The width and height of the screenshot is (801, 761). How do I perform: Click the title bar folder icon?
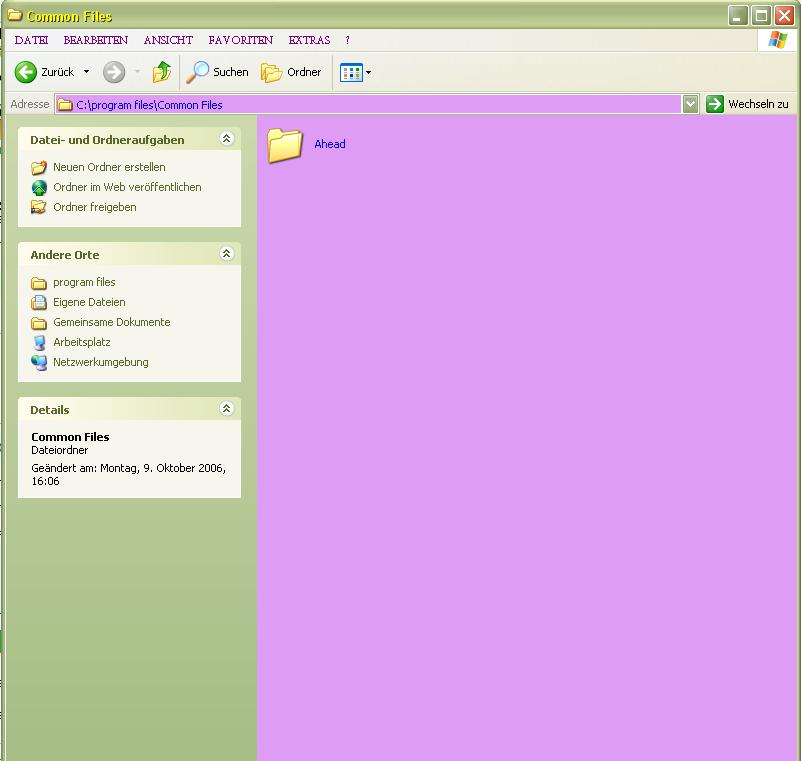click(15, 15)
